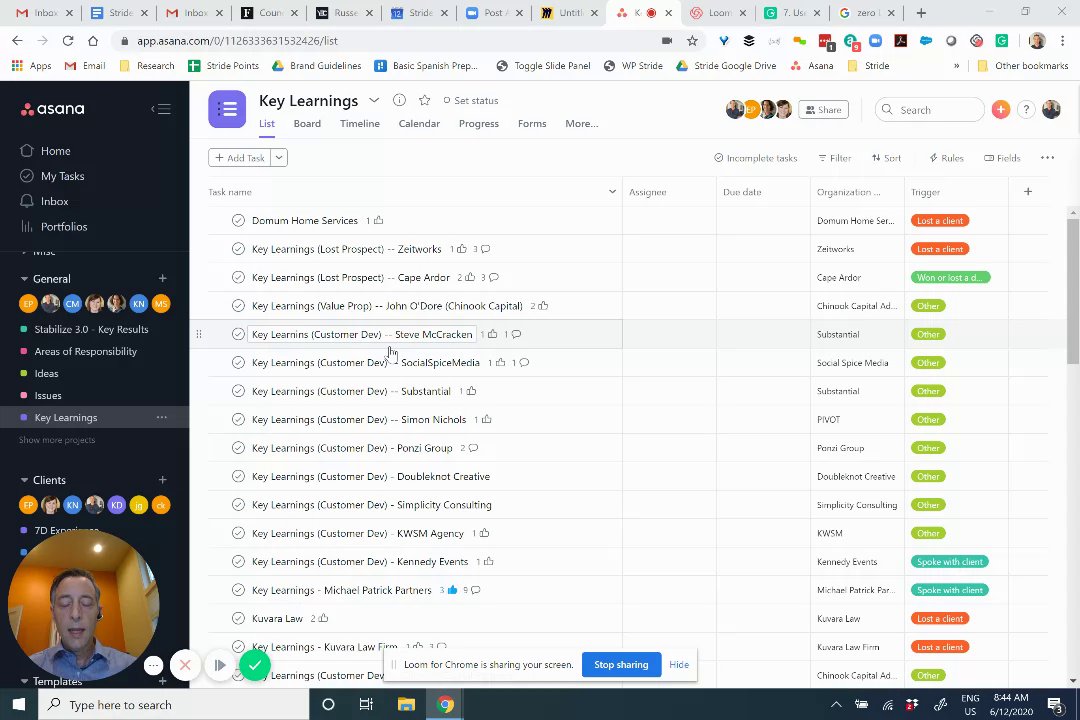The width and height of the screenshot is (1080, 720).
Task: Mark Domum Home Services complete
Action: coord(238,220)
